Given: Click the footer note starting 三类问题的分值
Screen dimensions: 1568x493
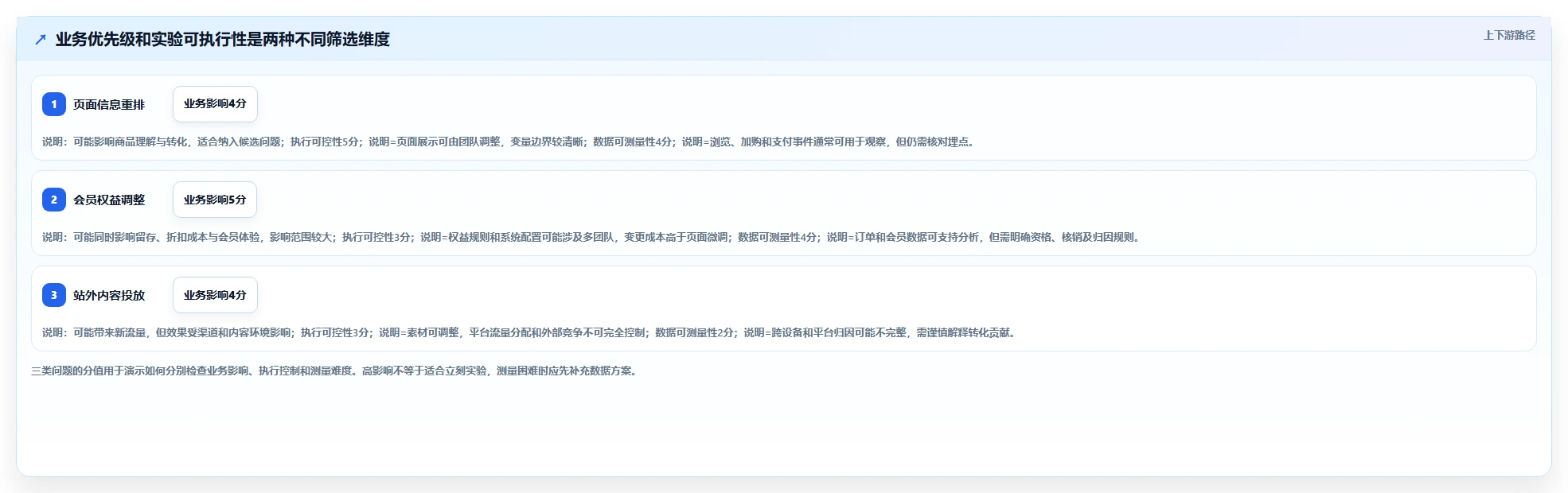Looking at the screenshot, I should tap(336, 371).
